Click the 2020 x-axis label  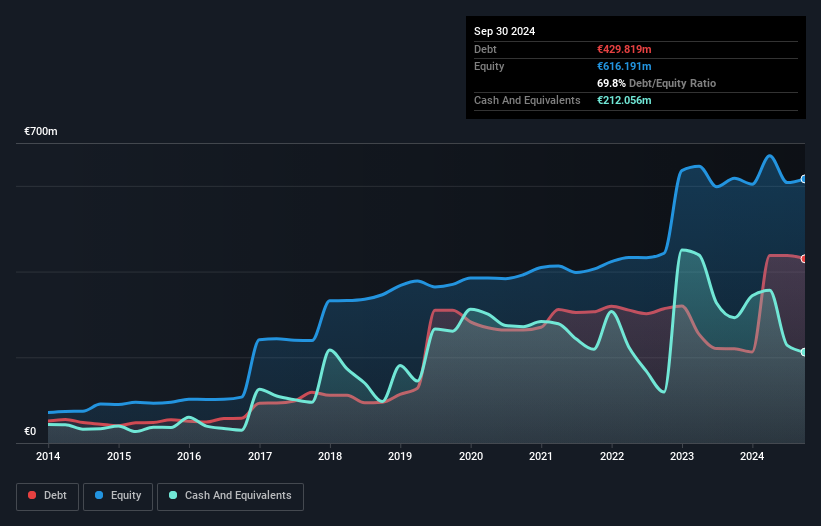(471, 456)
